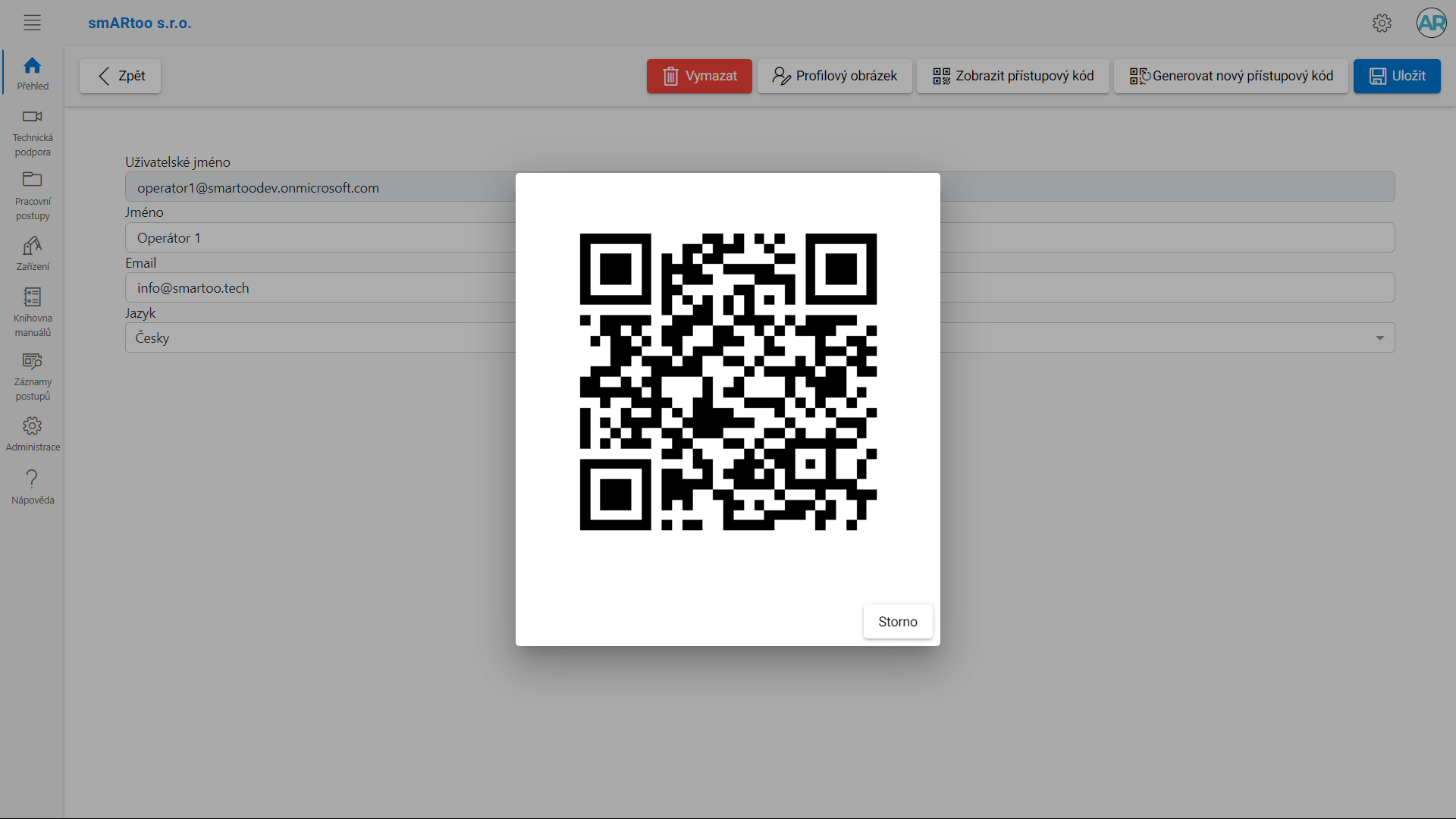Open Zařízení section
The height and width of the screenshot is (819, 1456).
[33, 254]
